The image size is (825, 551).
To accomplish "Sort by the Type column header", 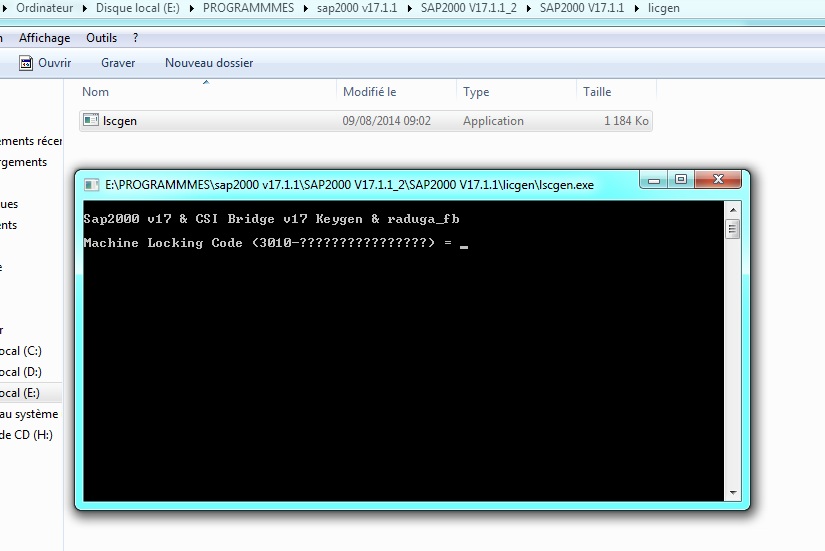I will click(476, 92).
